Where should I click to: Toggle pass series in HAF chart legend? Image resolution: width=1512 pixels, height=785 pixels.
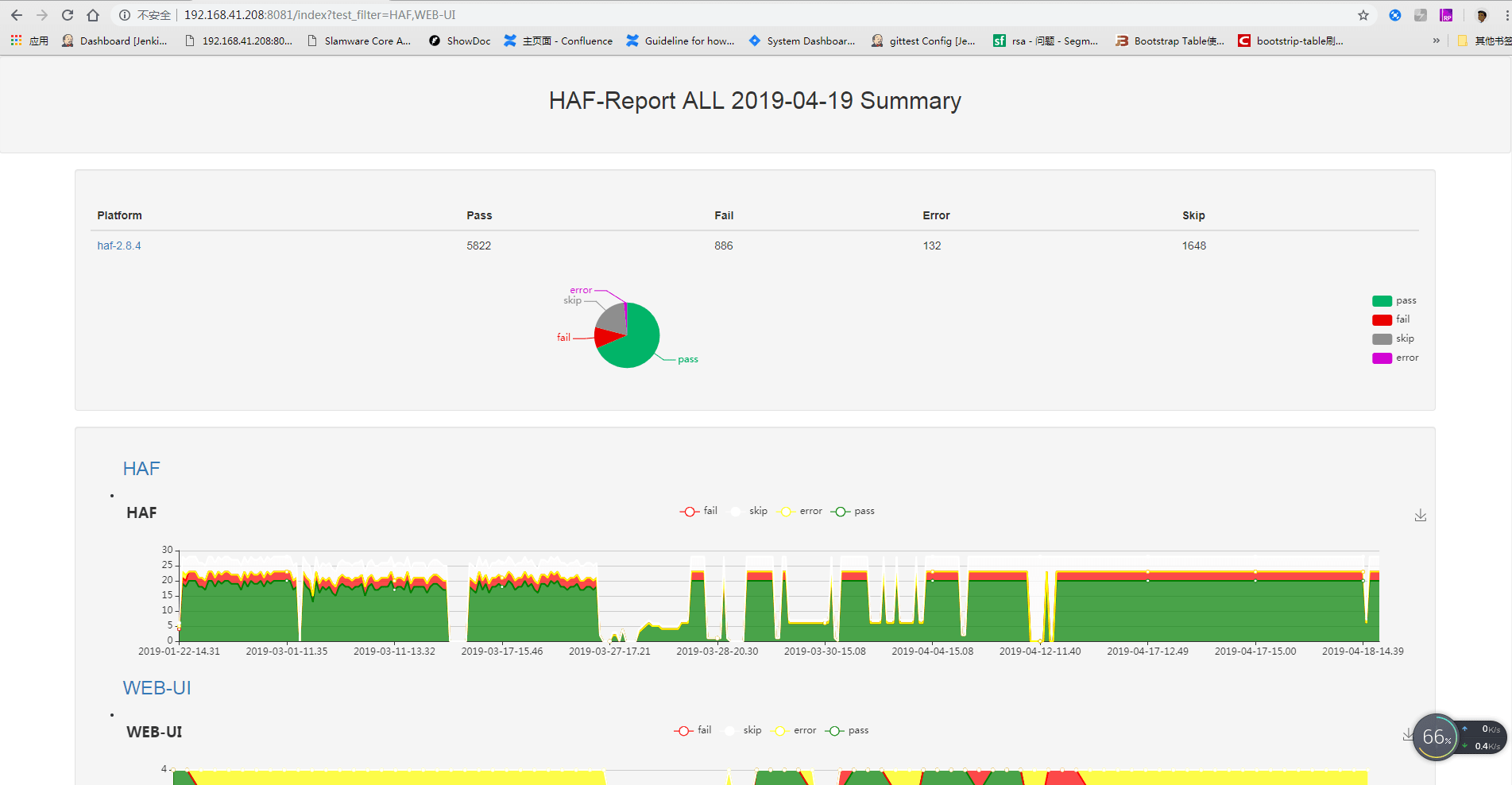[x=853, y=511]
